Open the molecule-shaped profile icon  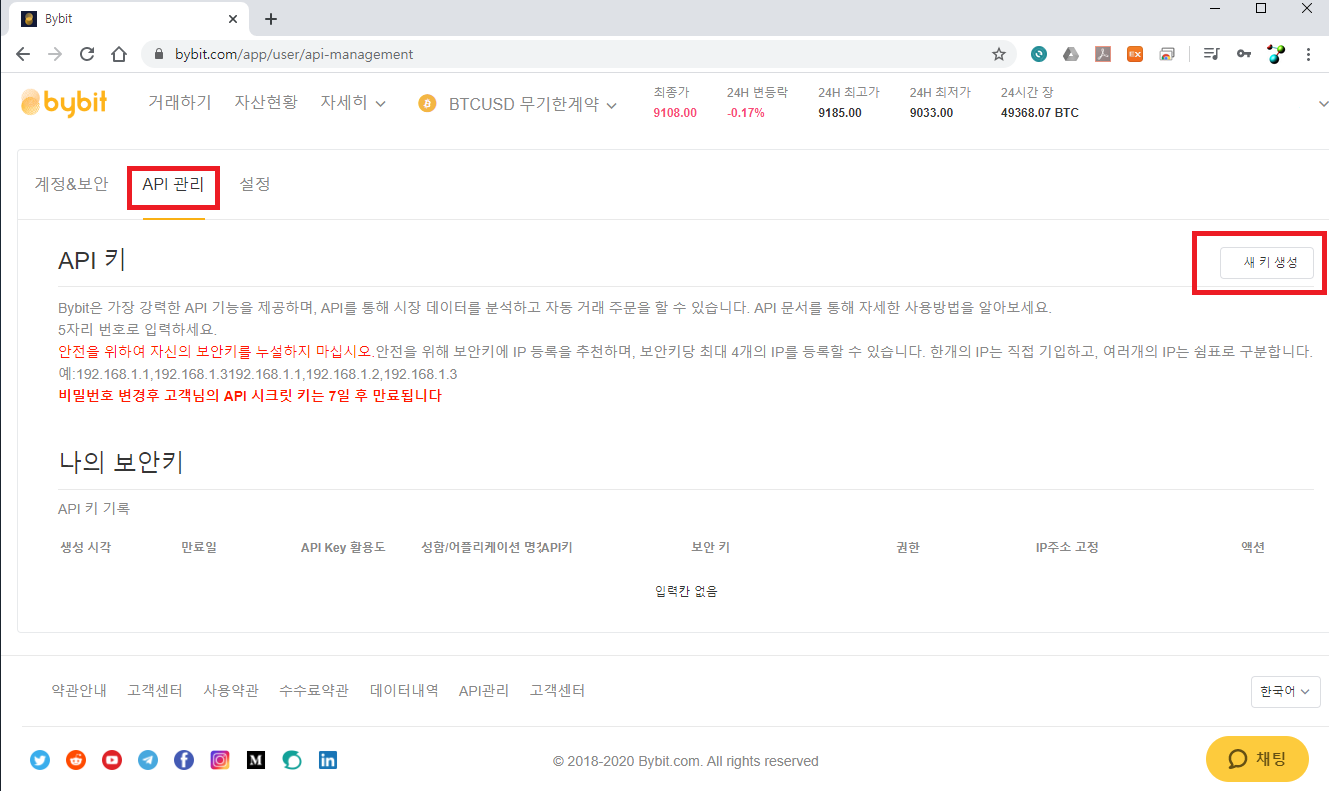coord(1275,54)
